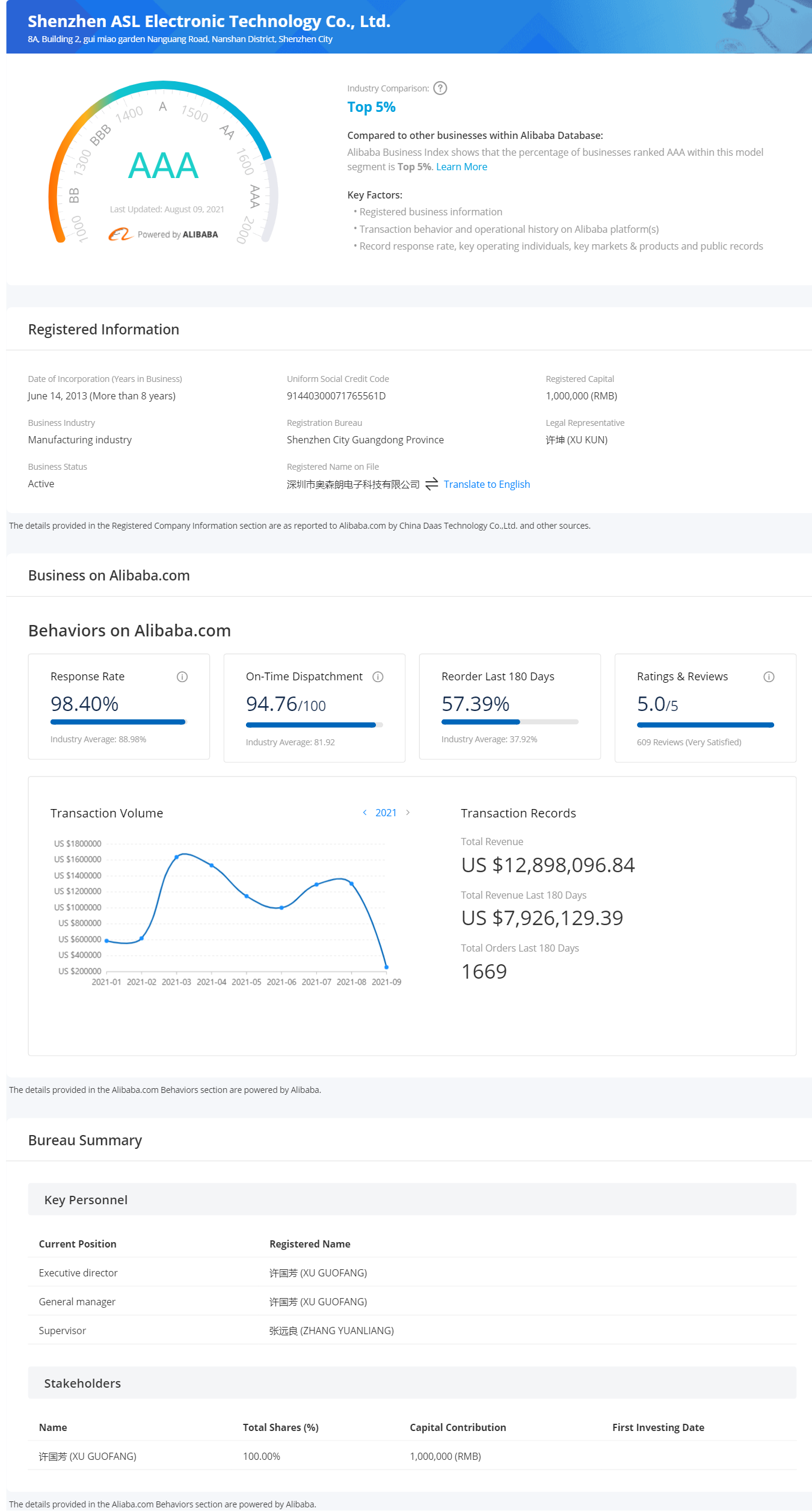Click the Stakeholders section header
Image resolution: width=812 pixels, height=1511 pixels.
[82, 1383]
